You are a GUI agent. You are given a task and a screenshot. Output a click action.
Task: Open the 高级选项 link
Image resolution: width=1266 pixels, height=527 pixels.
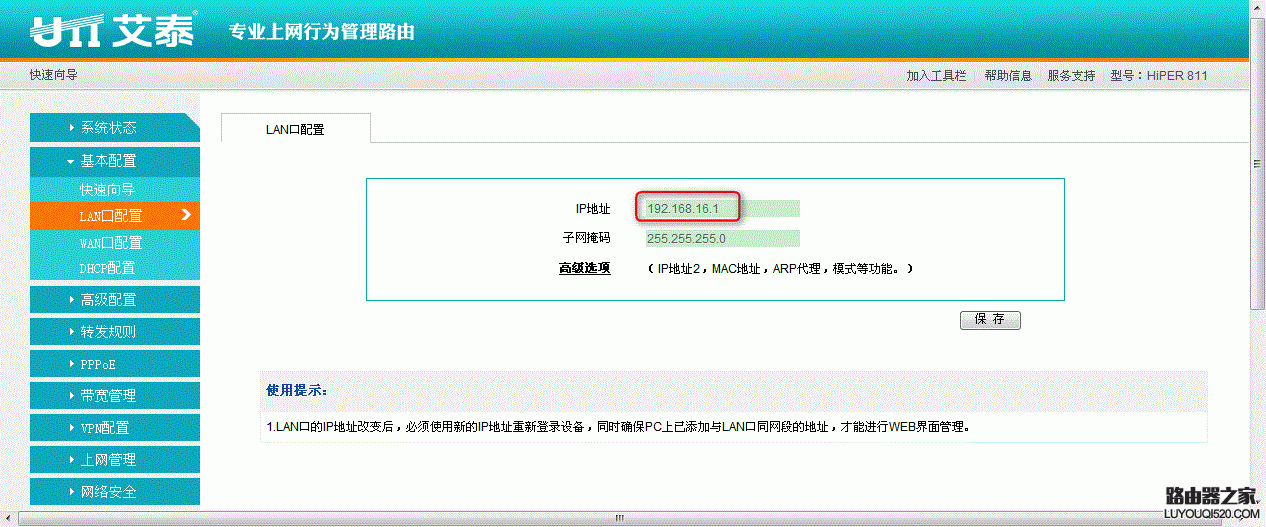tap(584, 268)
